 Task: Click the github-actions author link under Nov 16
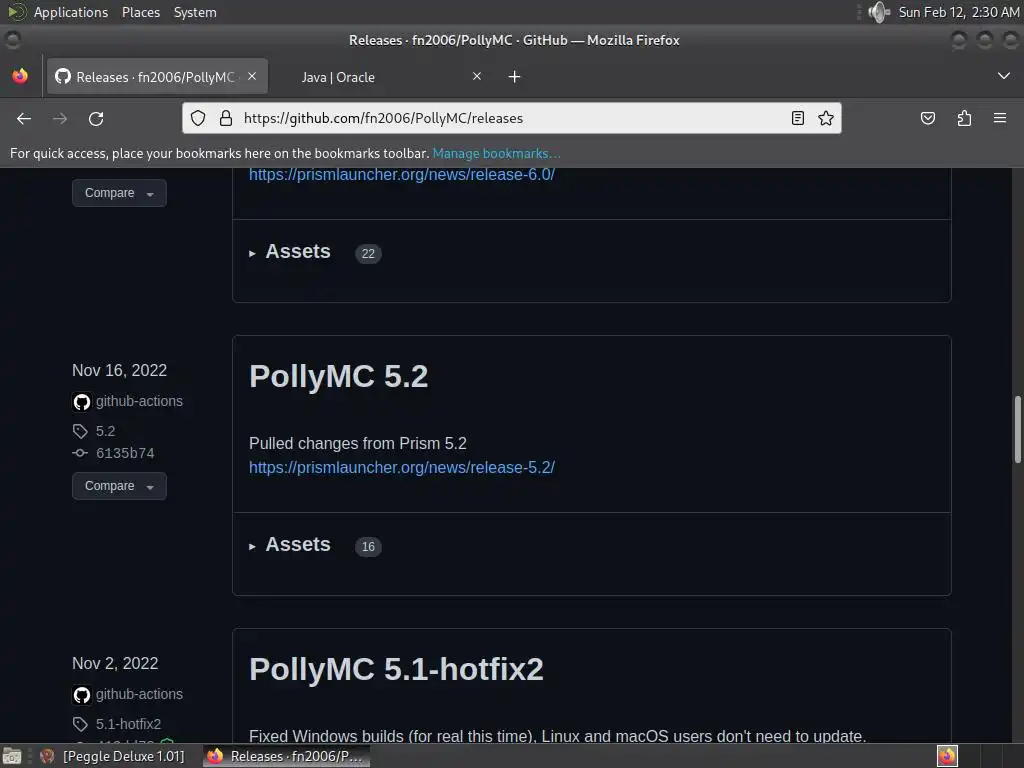[x=139, y=401]
